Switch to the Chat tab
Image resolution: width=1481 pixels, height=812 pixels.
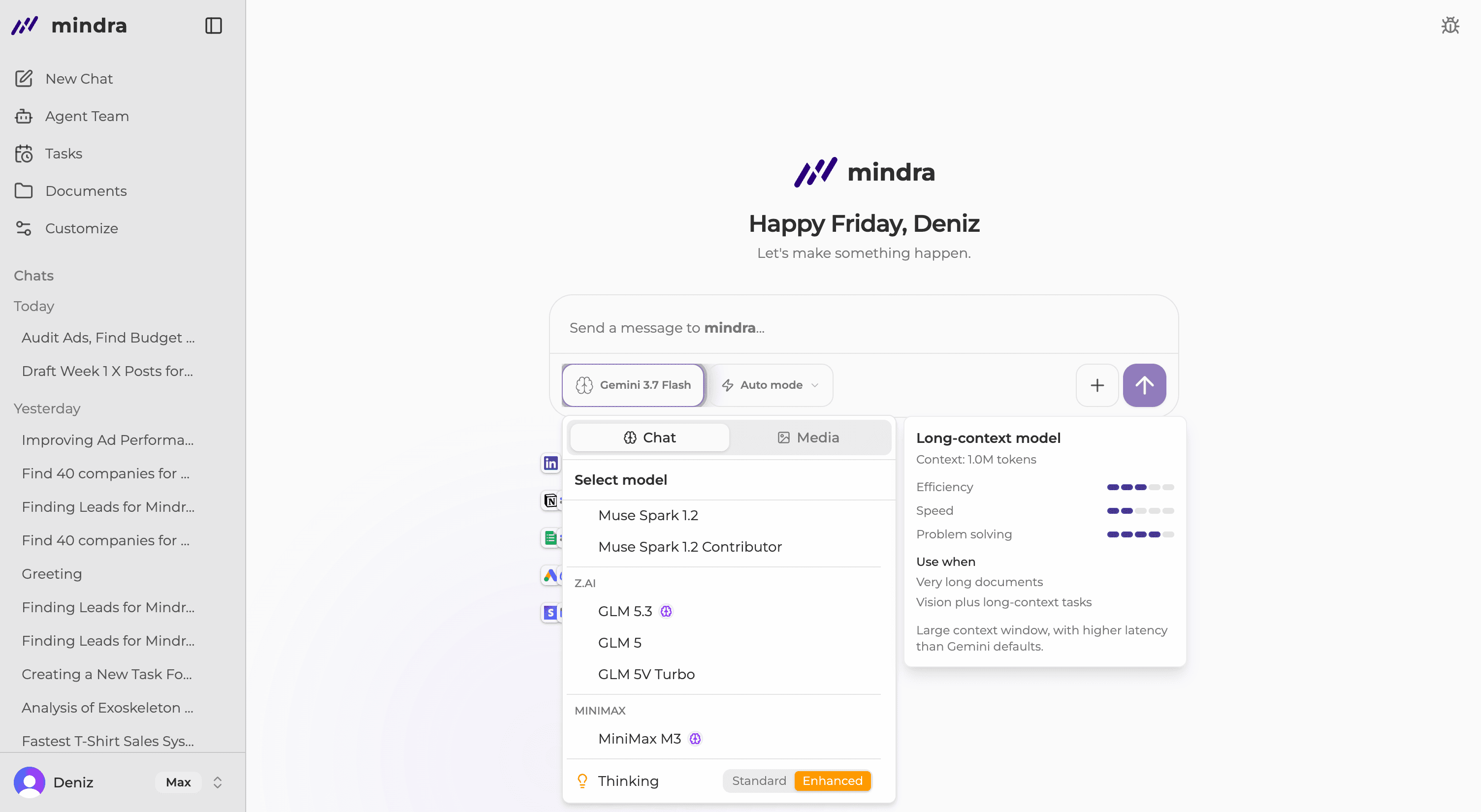(650, 437)
